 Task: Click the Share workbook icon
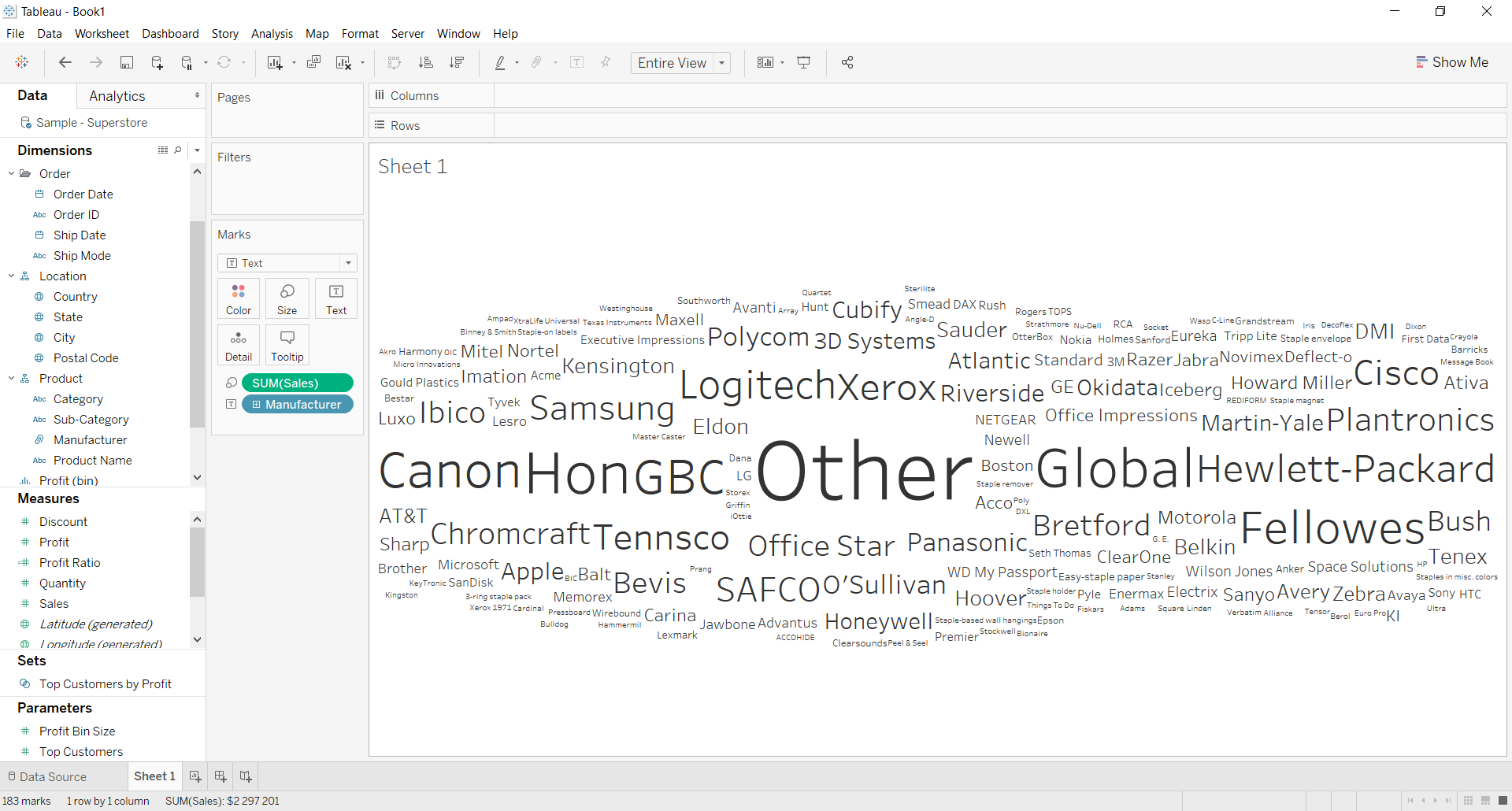847,63
